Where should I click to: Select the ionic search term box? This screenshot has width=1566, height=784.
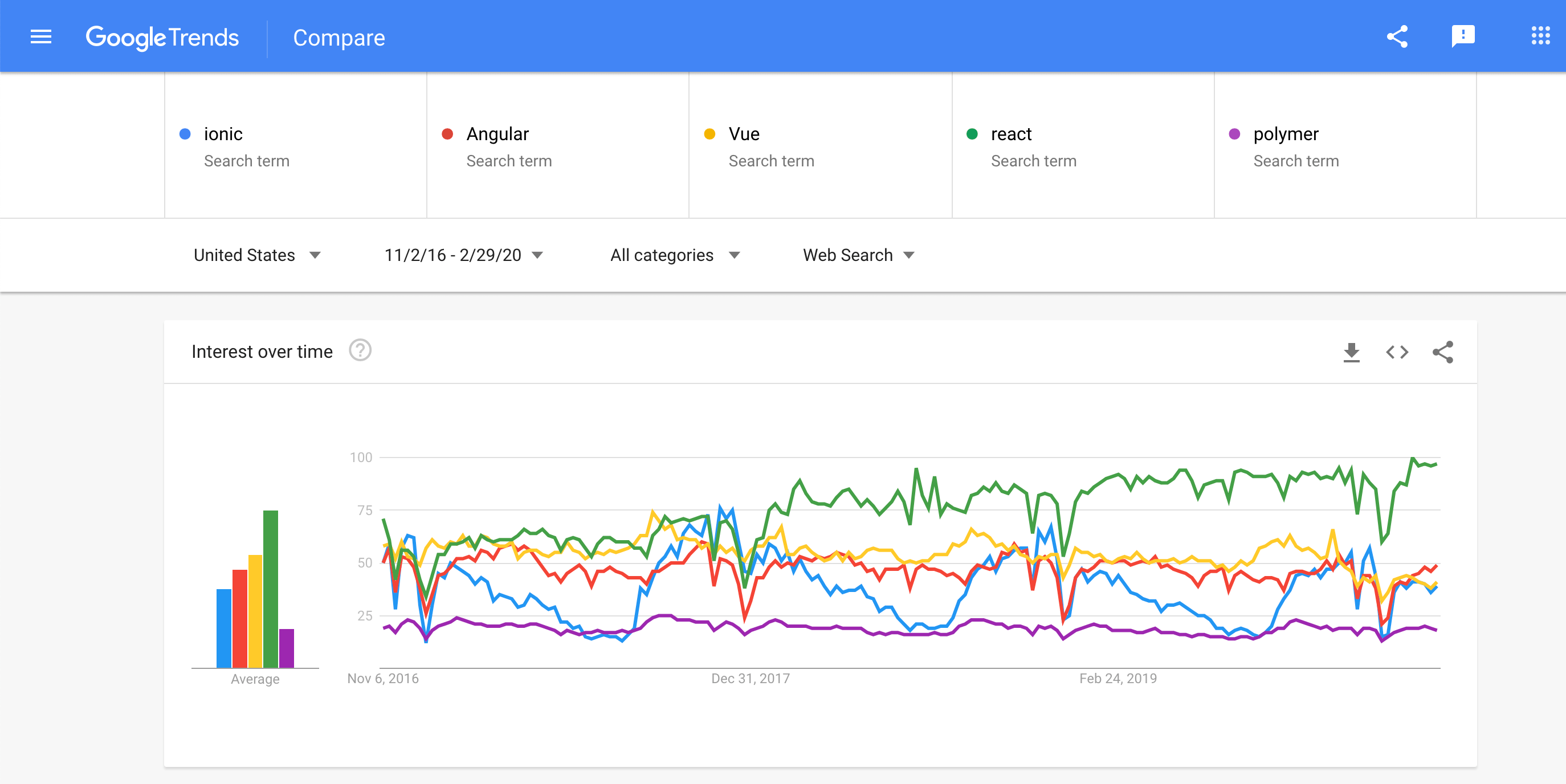295,145
